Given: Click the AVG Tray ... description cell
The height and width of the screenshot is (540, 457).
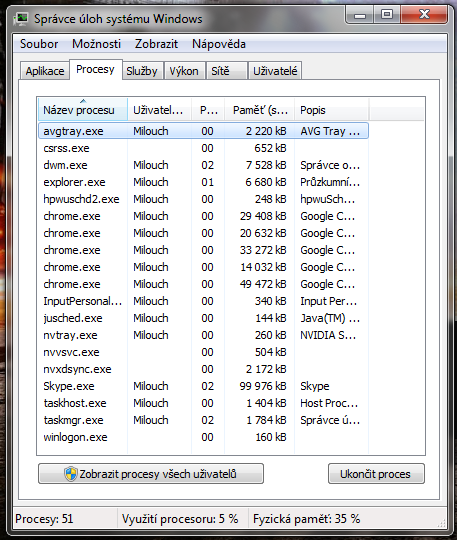Looking at the screenshot, I should (330, 131).
